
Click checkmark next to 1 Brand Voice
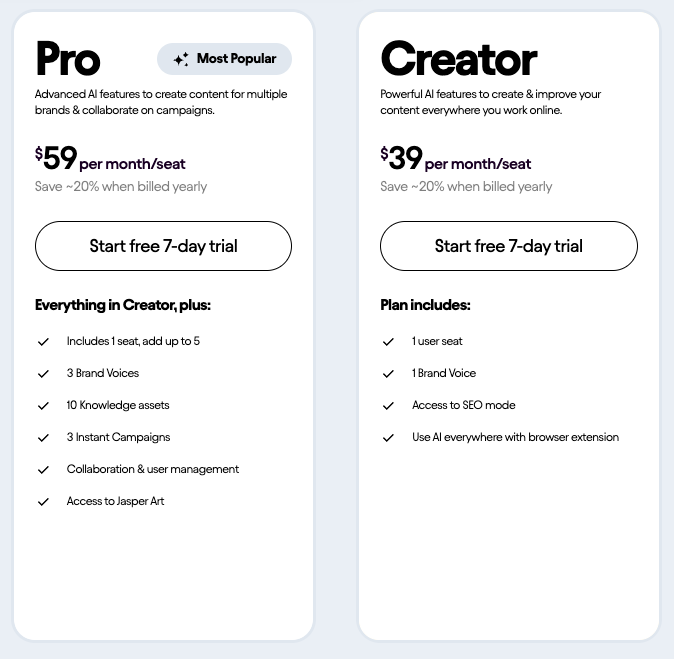pos(388,374)
